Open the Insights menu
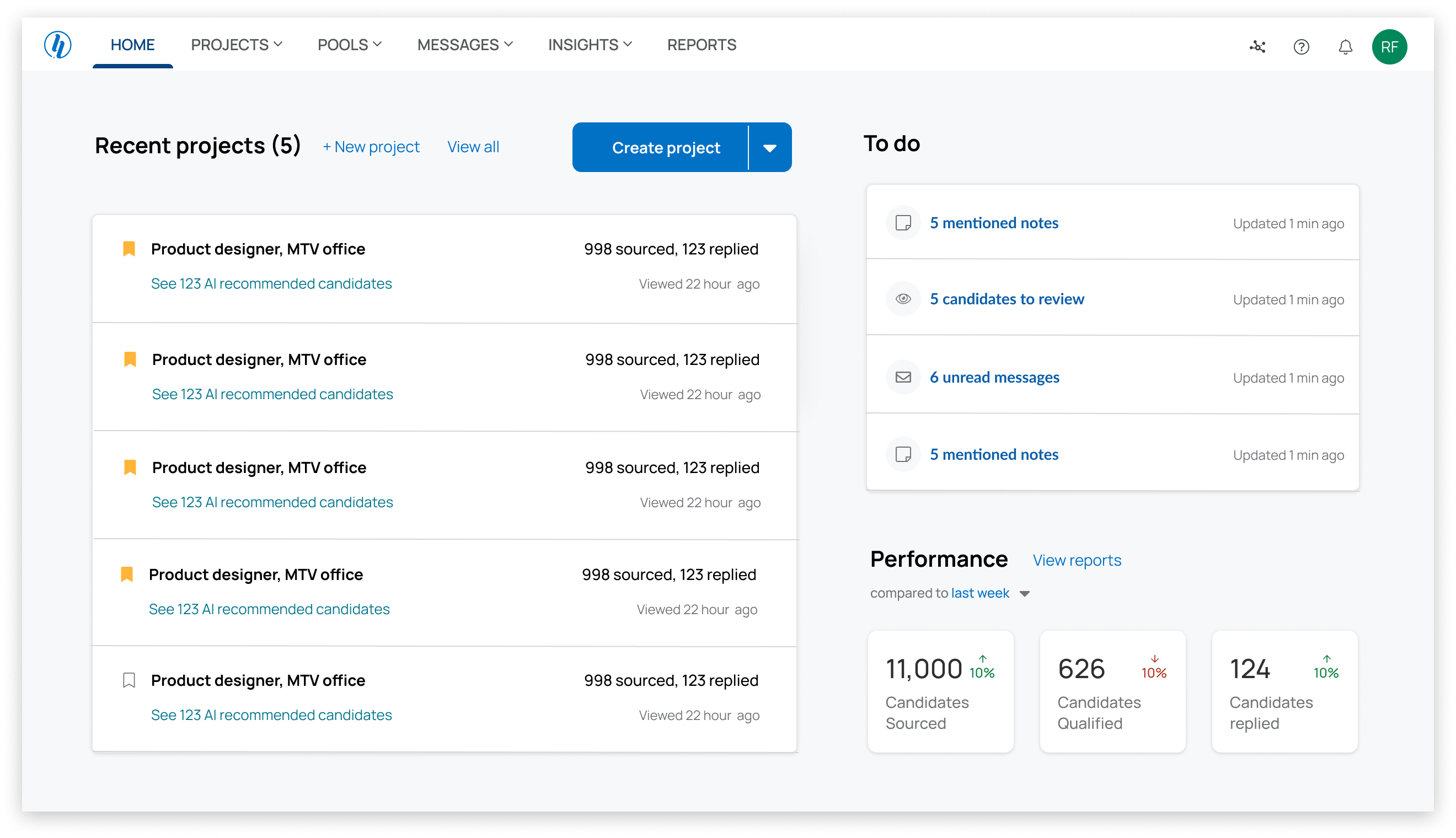Viewport: 1456px width, 838px height. tap(590, 45)
